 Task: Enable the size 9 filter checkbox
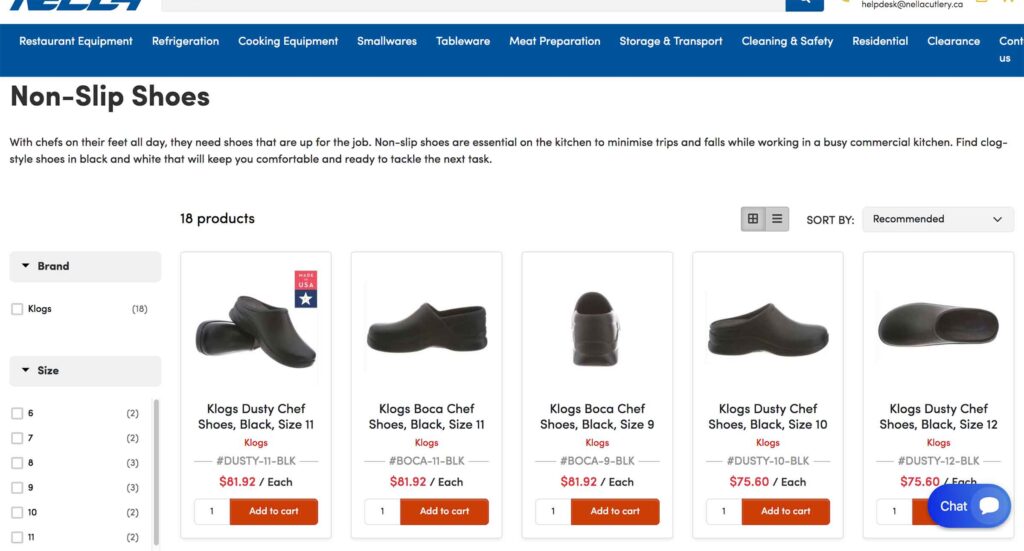(x=17, y=488)
